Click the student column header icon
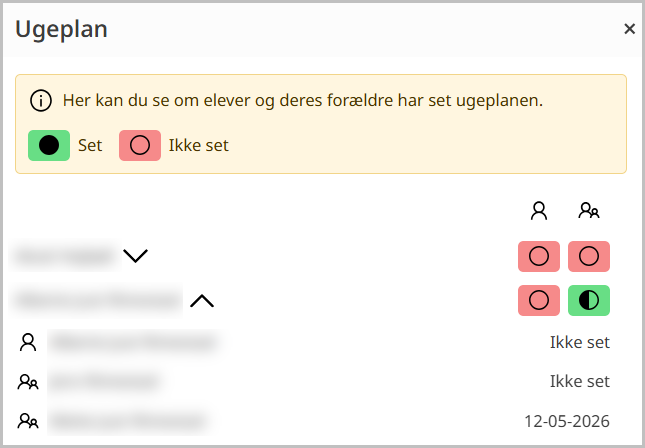 [x=539, y=211]
